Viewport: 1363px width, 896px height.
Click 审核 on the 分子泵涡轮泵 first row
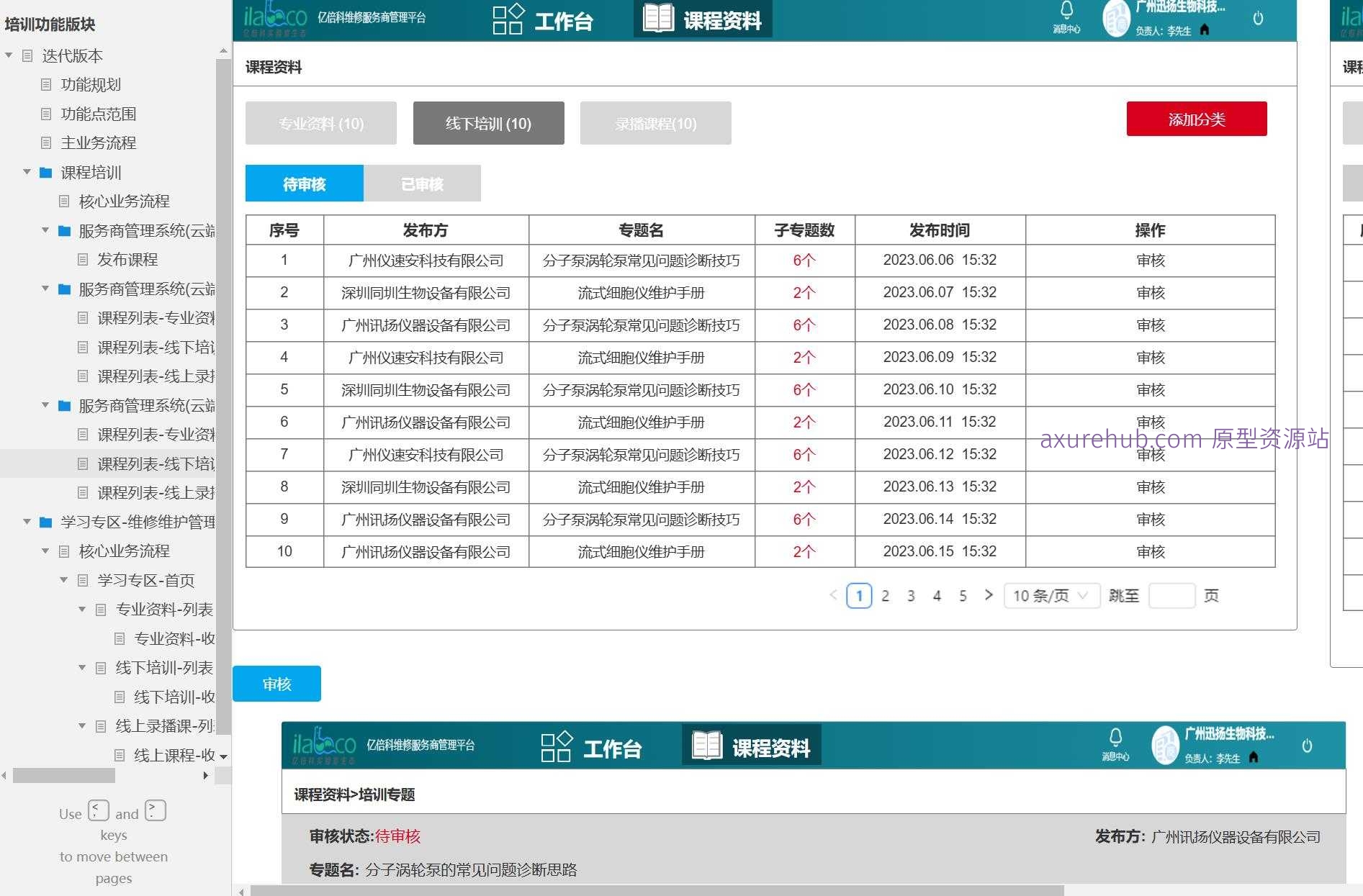click(1150, 261)
